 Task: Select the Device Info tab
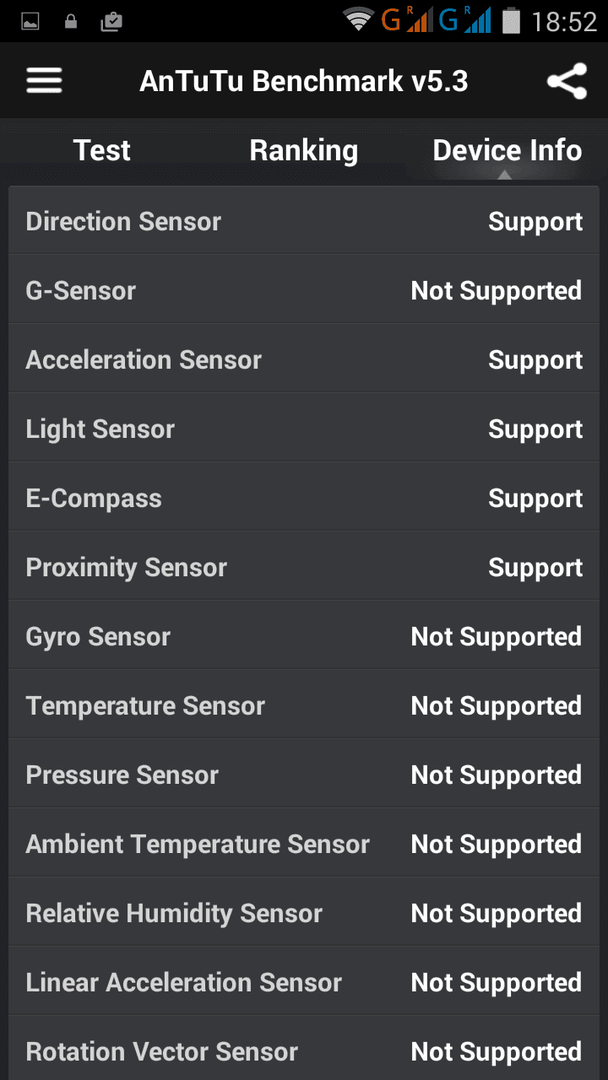tap(507, 150)
